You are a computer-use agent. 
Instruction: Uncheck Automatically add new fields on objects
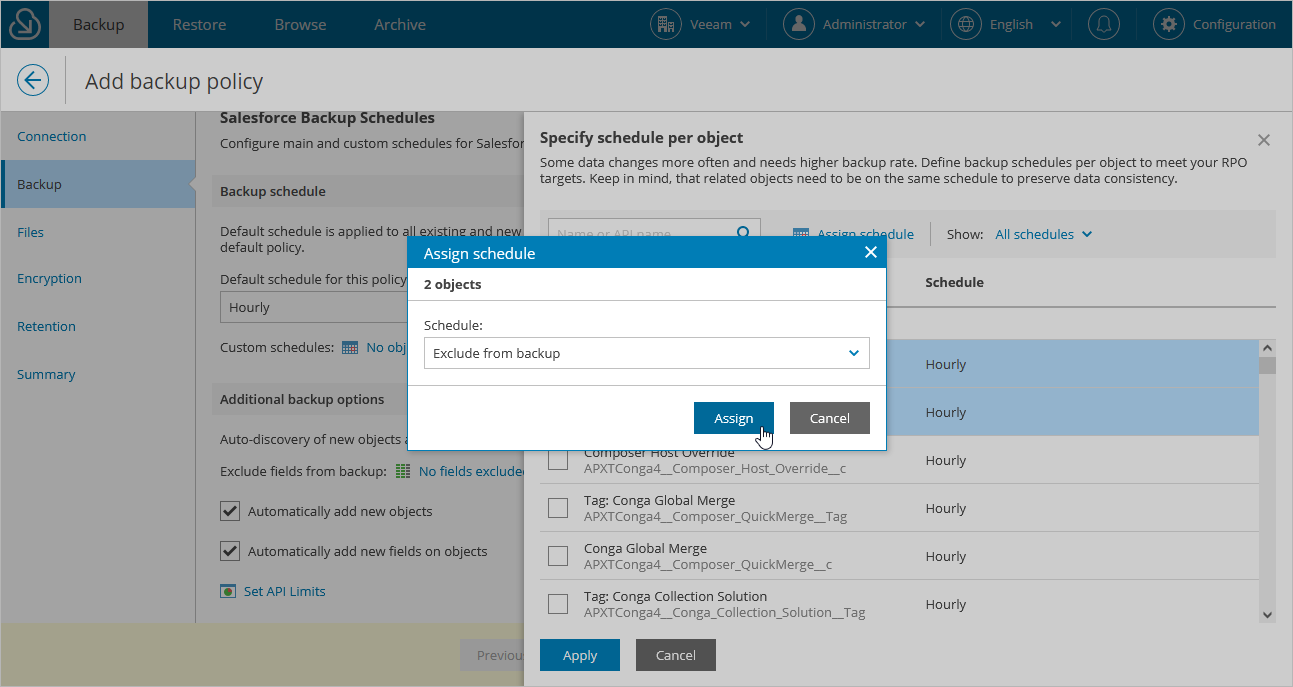click(229, 551)
